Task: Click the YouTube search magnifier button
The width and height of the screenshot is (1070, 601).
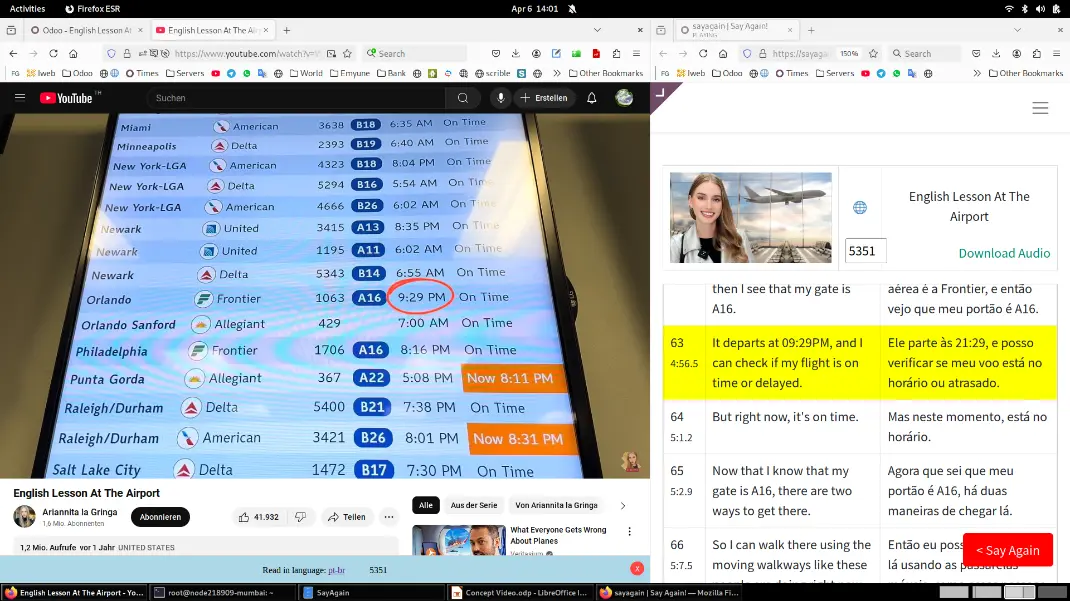Action: pyautogui.click(x=463, y=98)
